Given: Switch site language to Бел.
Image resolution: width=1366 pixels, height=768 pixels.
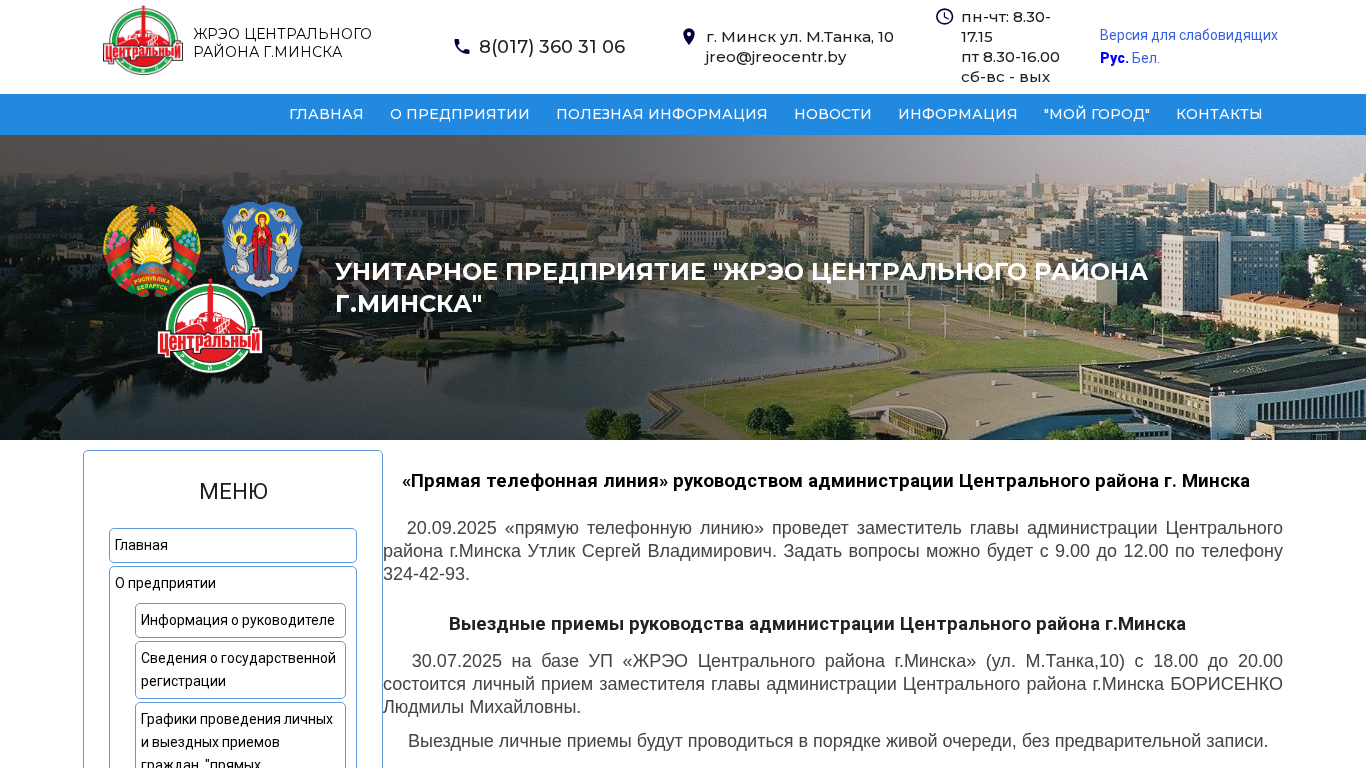Looking at the screenshot, I should click(x=1146, y=58).
